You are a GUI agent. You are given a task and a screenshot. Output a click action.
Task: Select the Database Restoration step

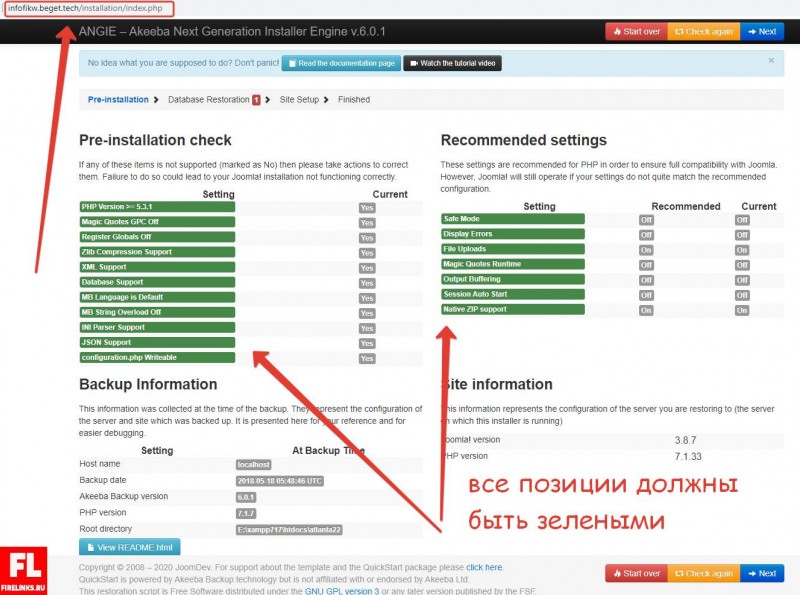coord(209,100)
